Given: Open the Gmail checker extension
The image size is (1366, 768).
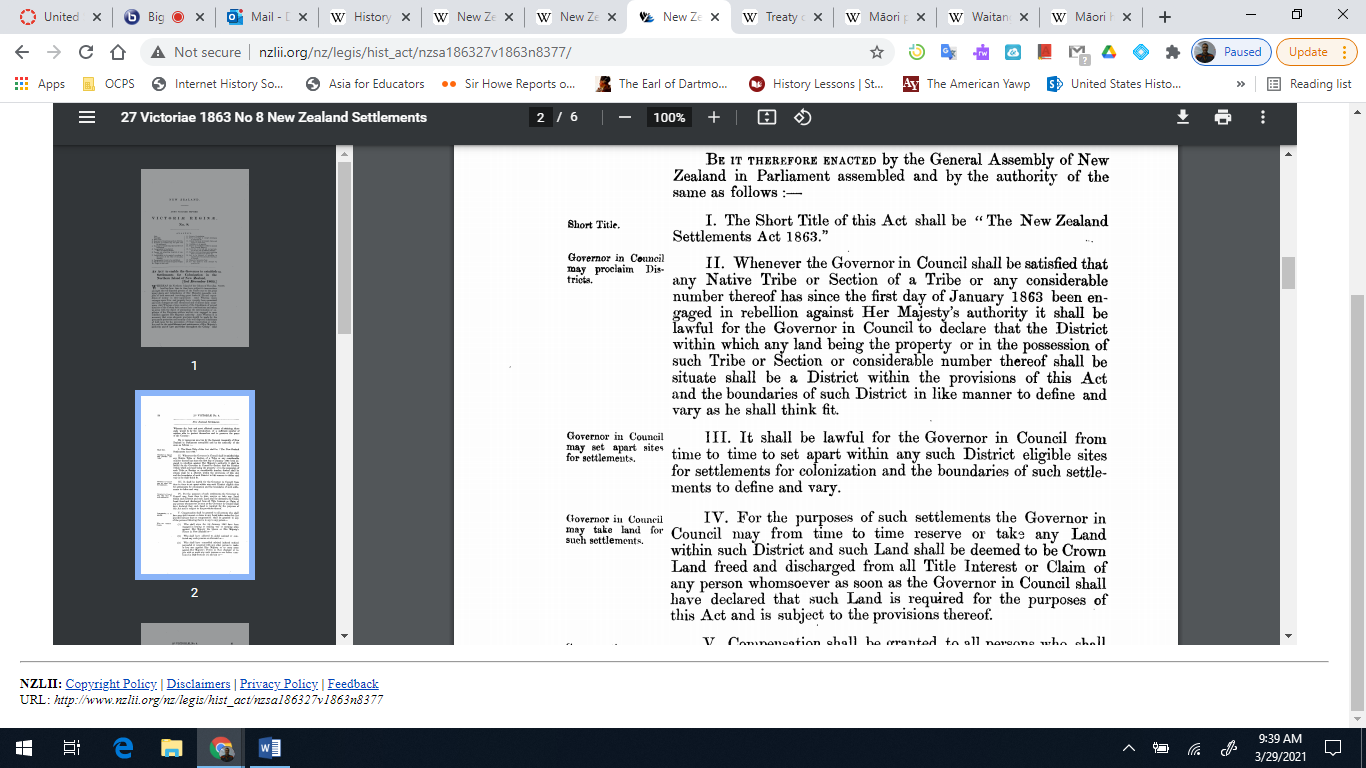Looking at the screenshot, I should [x=1077, y=52].
